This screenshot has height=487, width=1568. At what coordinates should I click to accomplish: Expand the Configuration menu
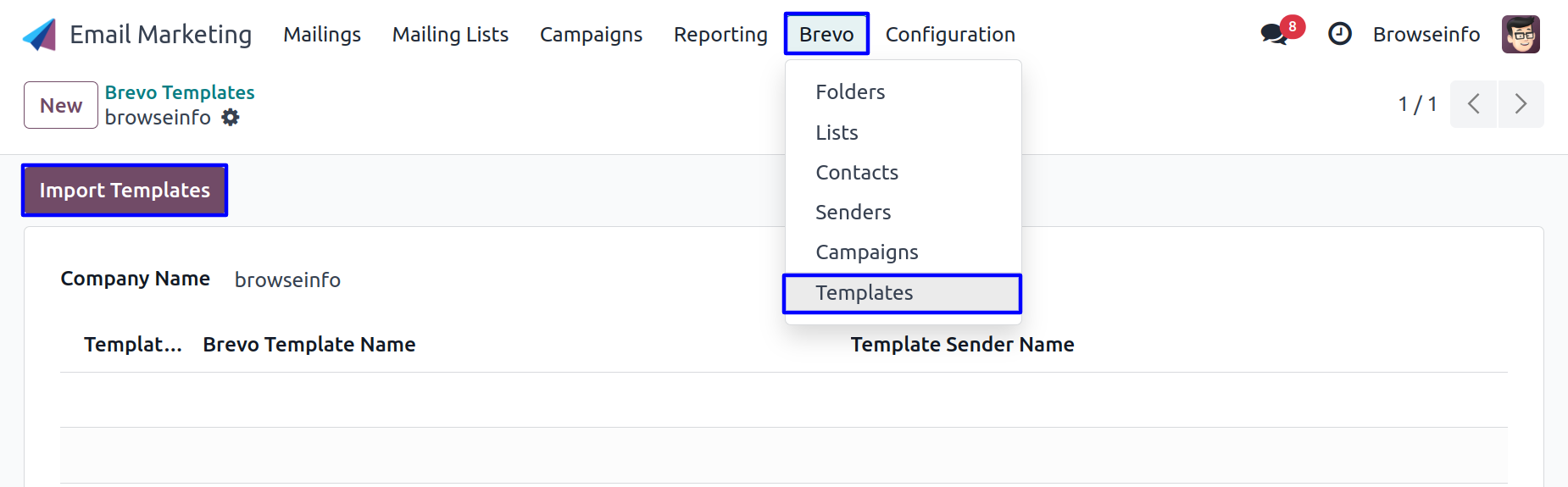pos(950,35)
